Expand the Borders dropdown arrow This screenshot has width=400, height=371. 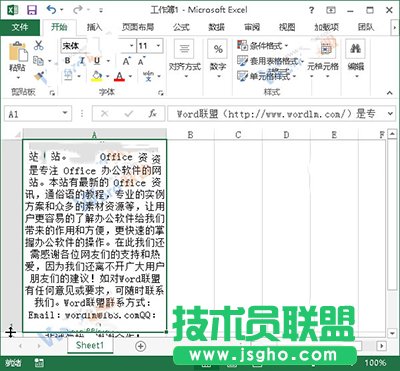(x=79, y=76)
